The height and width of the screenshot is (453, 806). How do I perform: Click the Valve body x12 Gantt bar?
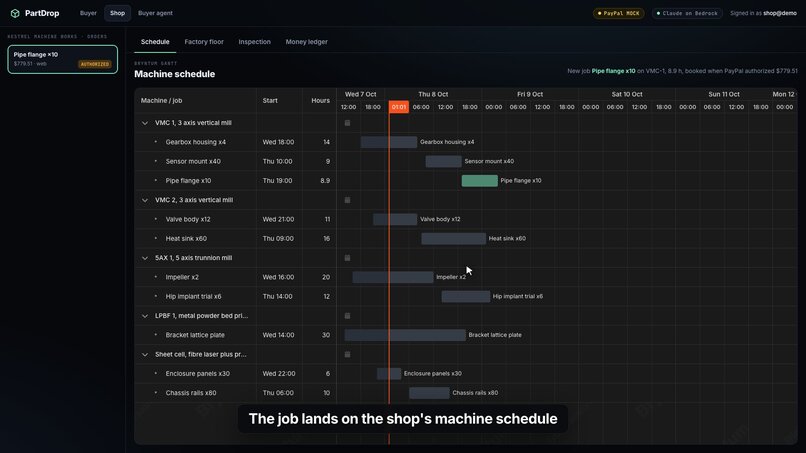395,219
